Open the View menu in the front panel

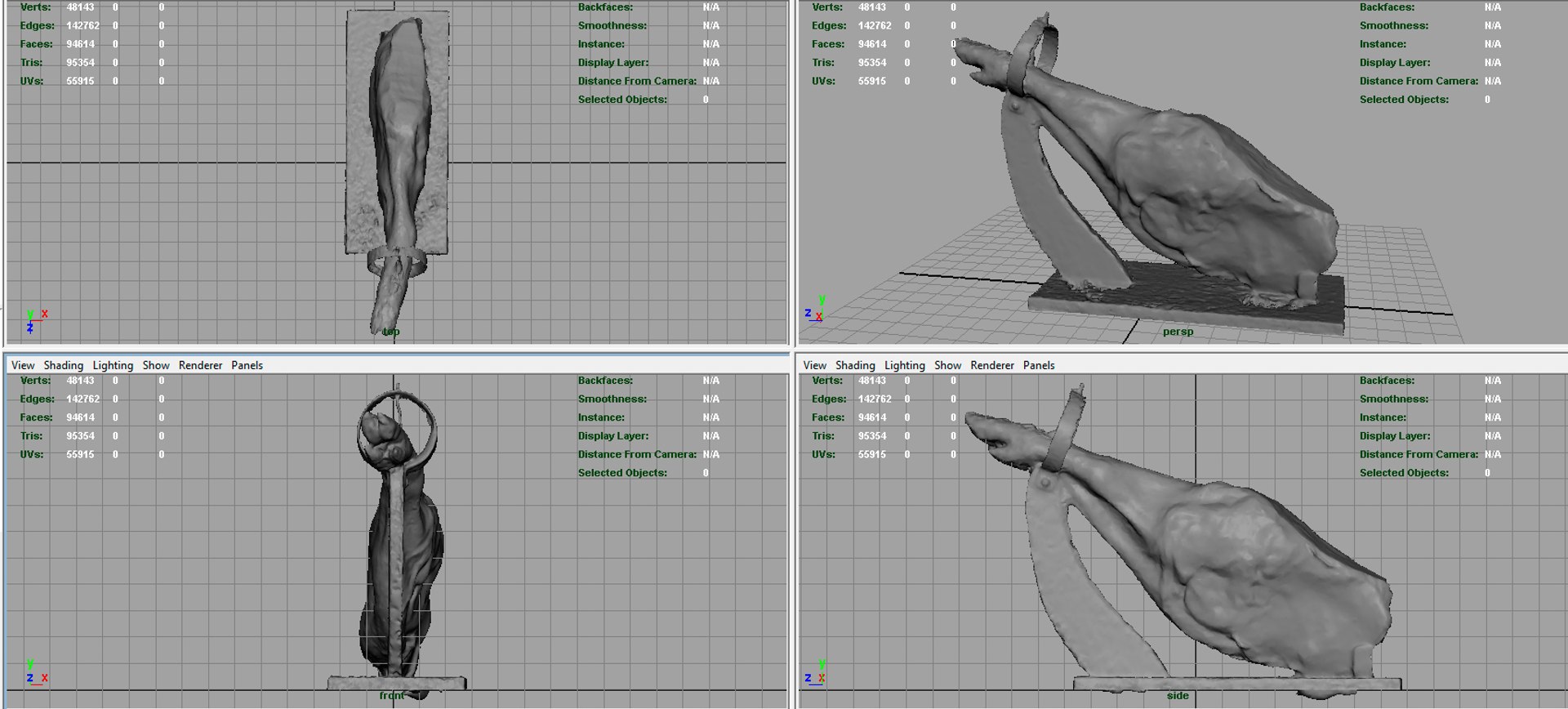click(x=23, y=365)
